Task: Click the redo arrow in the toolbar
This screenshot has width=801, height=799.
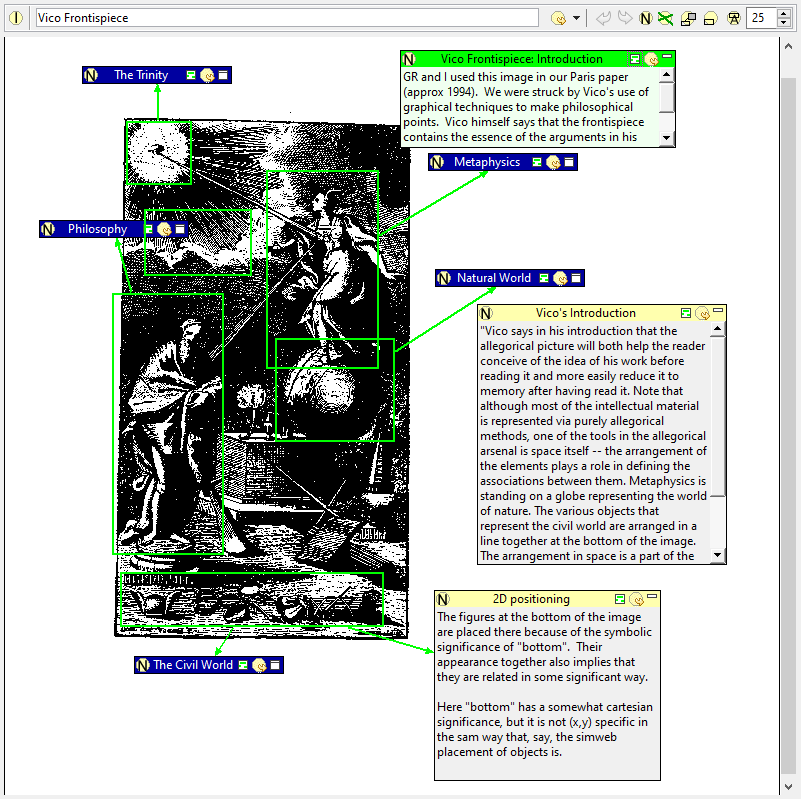Action: (624, 18)
